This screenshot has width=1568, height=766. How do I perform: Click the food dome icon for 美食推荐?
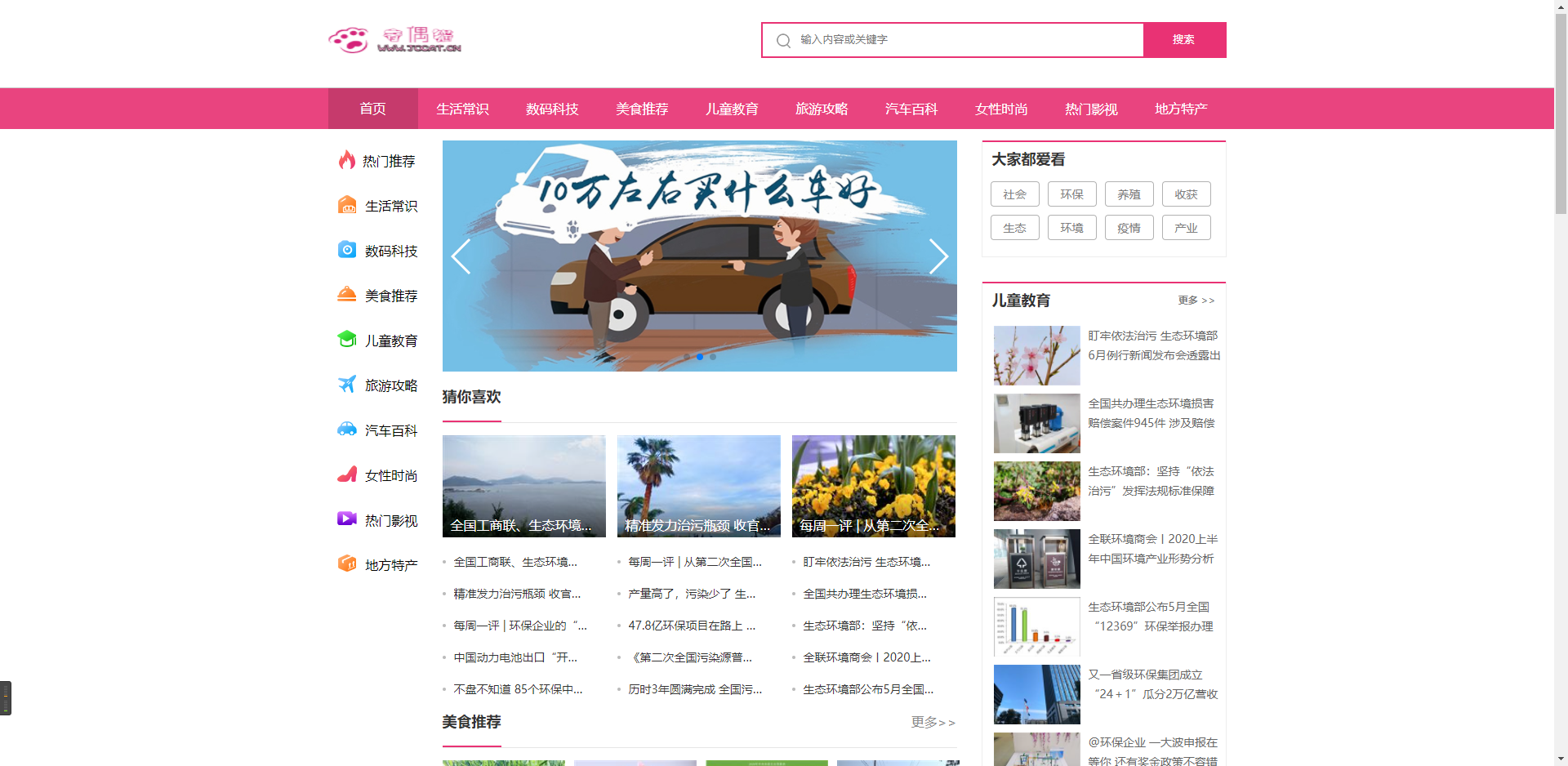347,295
